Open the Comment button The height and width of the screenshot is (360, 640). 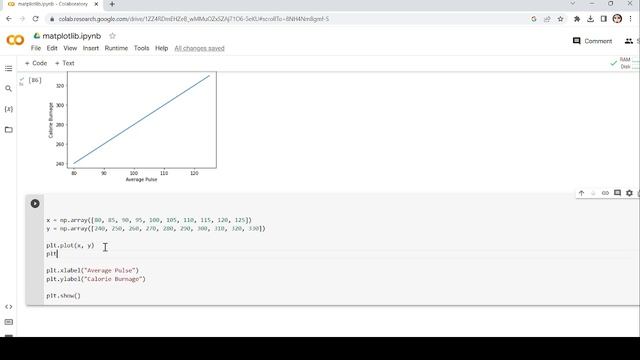point(592,41)
